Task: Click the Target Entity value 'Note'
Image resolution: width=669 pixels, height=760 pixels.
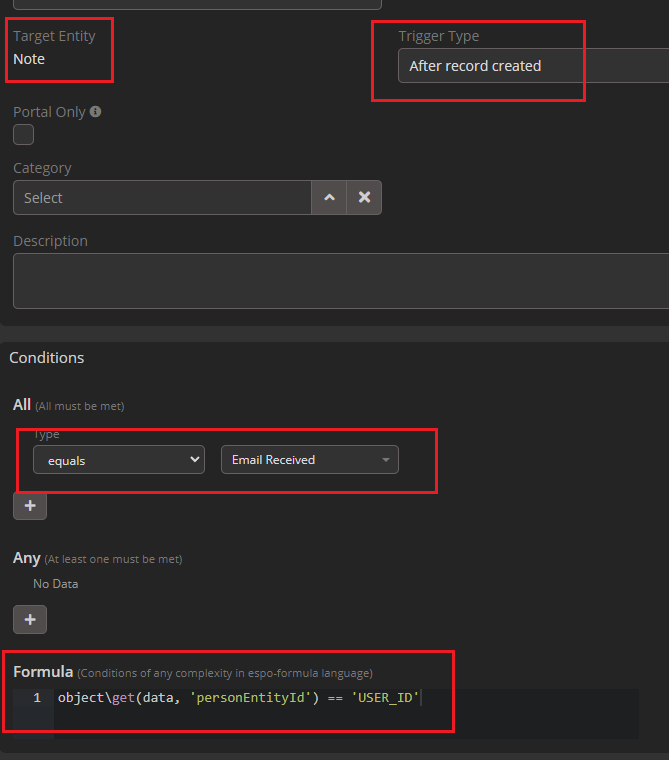Action: (x=29, y=59)
